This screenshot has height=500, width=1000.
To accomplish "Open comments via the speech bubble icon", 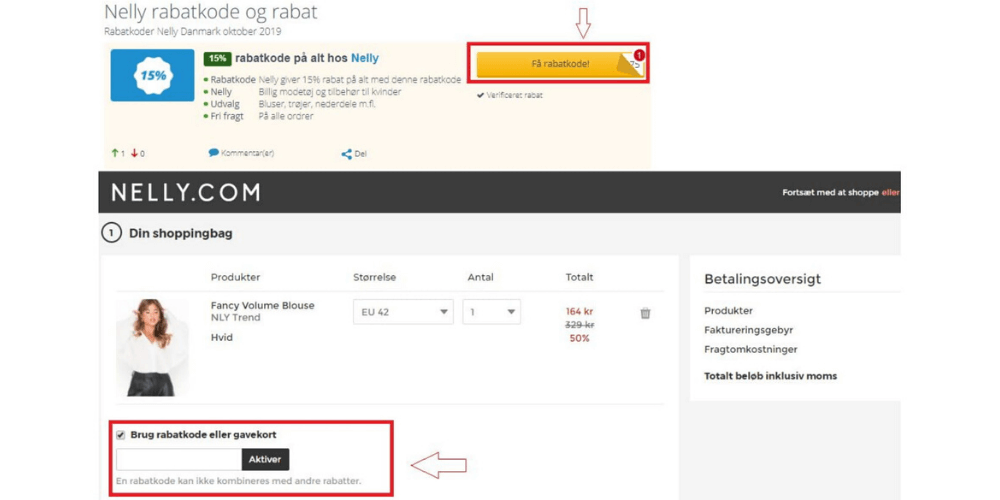I will (x=213, y=153).
